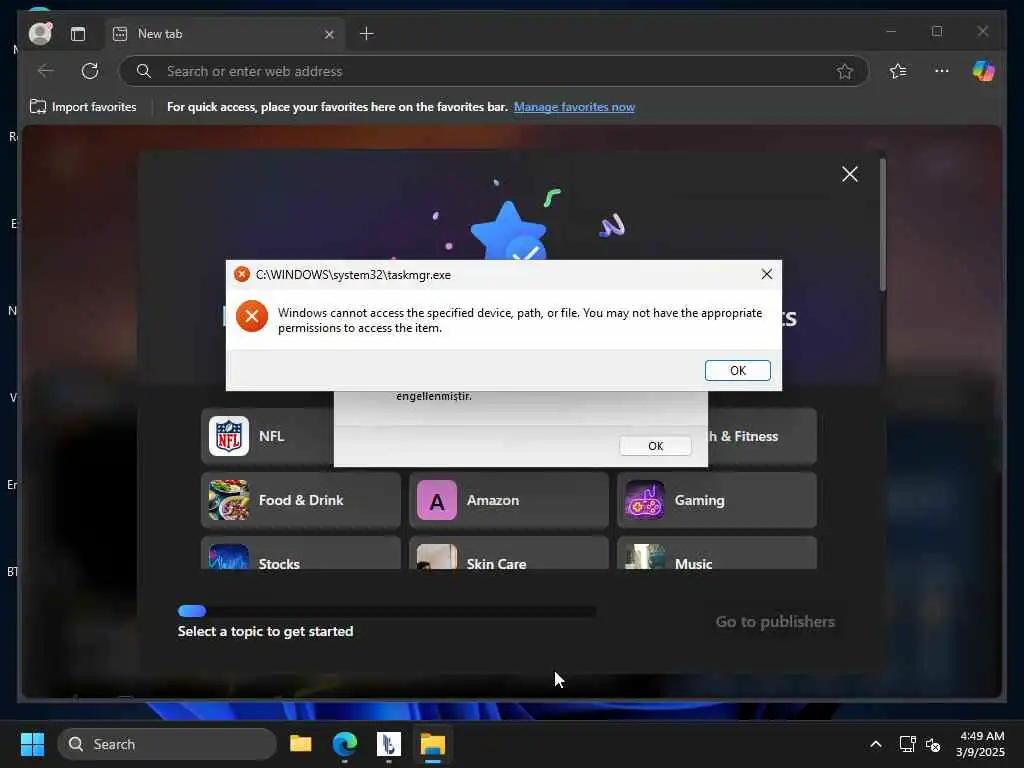1024x768 pixels.
Task: Open the network status tray icon
Action: pos(907,744)
